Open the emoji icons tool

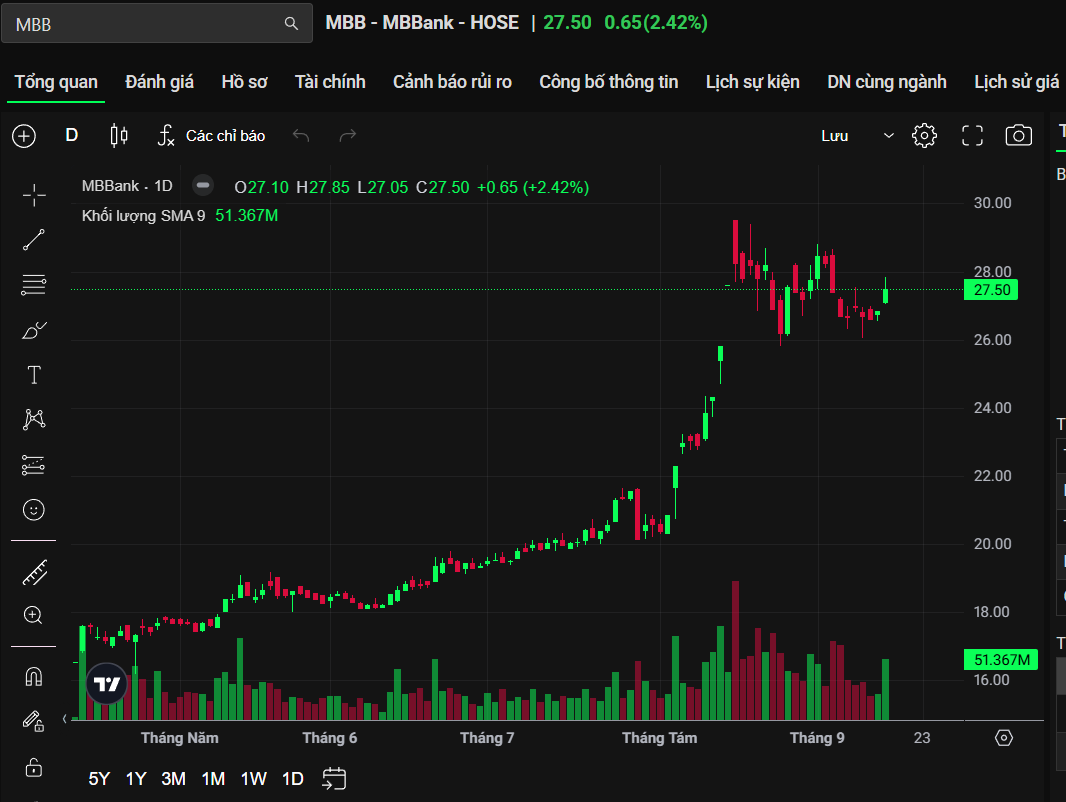point(34,510)
